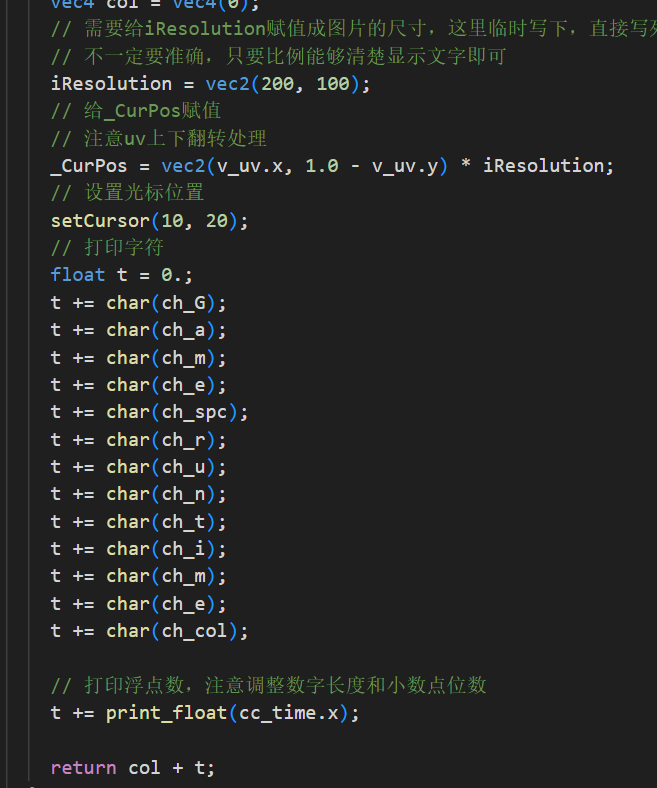Image resolution: width=657 pixels, height=788 pixels.
Task: Click the float keyword declaring t
Action: [78, 275]
